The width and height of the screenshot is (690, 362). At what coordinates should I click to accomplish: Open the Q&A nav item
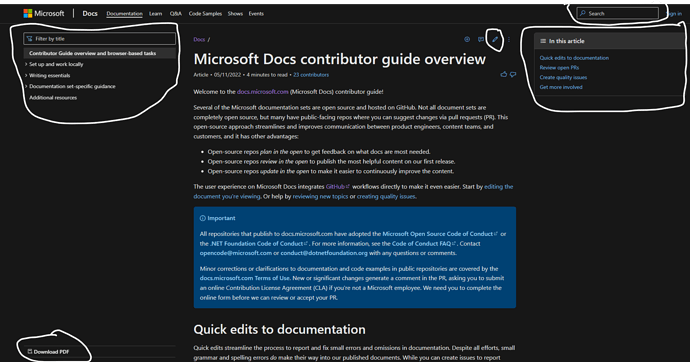[x=176, y=14]
